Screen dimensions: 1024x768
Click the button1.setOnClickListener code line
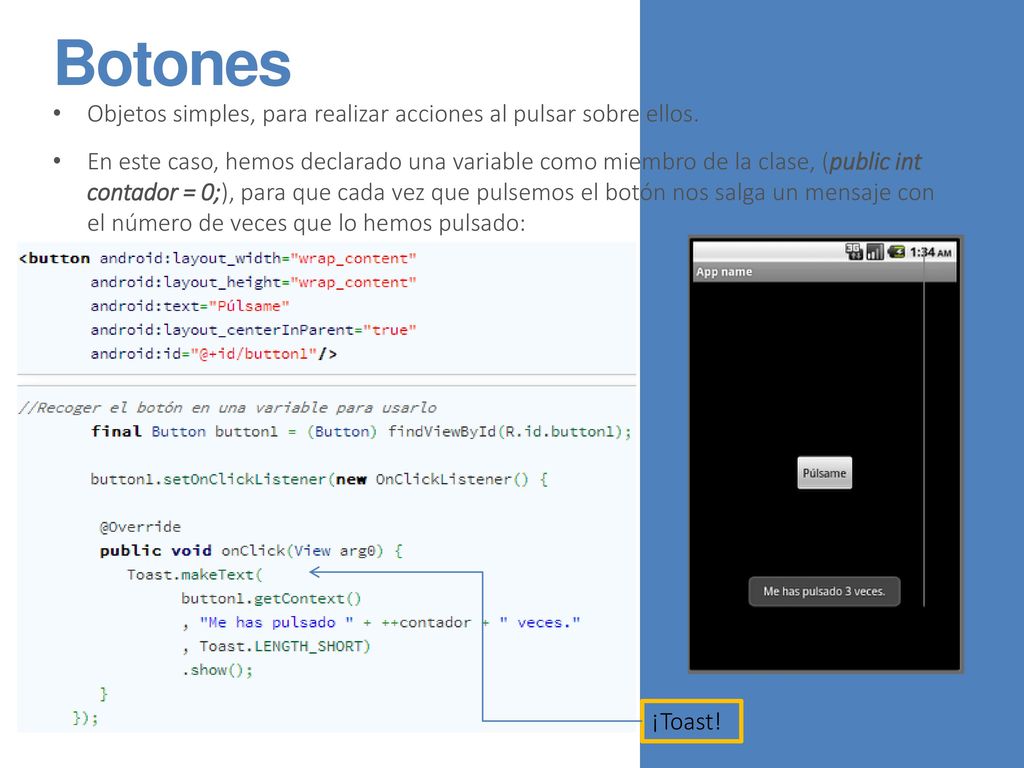[319, 479]
